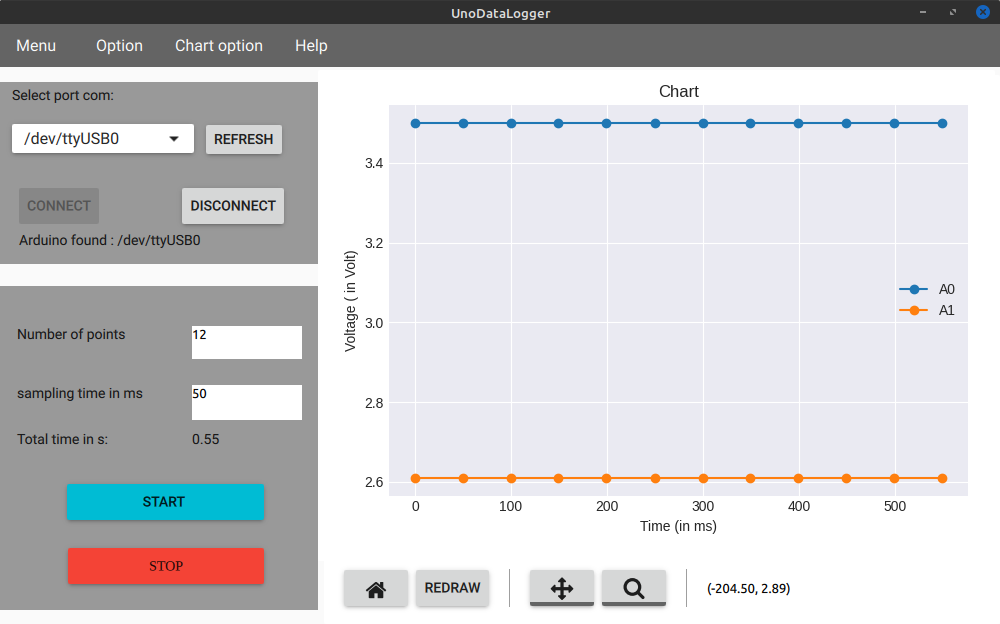Click the cursor coordinates (-204.50, 2.89)
This screenshot has height=624, width=1000.
[x=748, y=588]
